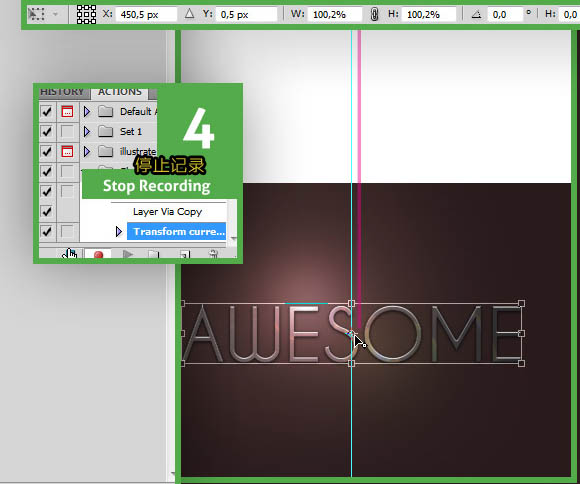Expand the Default Actions folder

tap(87, 111)
